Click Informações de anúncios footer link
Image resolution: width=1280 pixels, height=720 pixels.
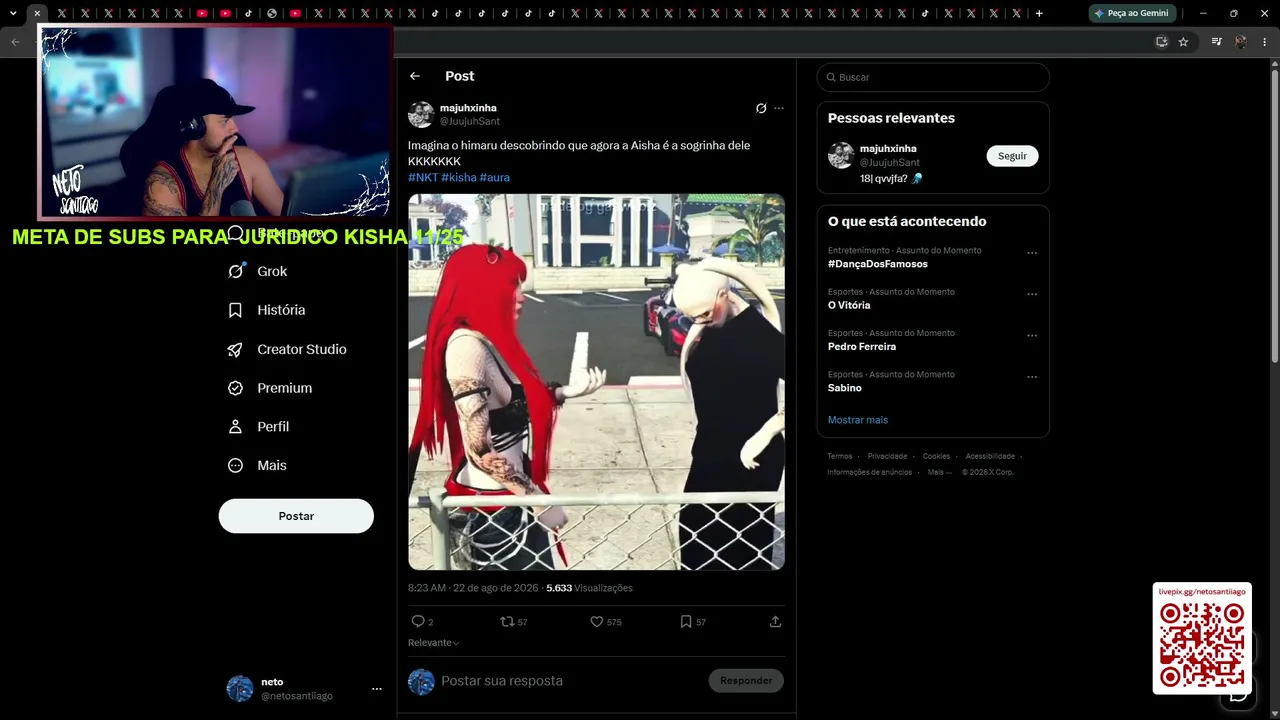[x=869, y=472]
